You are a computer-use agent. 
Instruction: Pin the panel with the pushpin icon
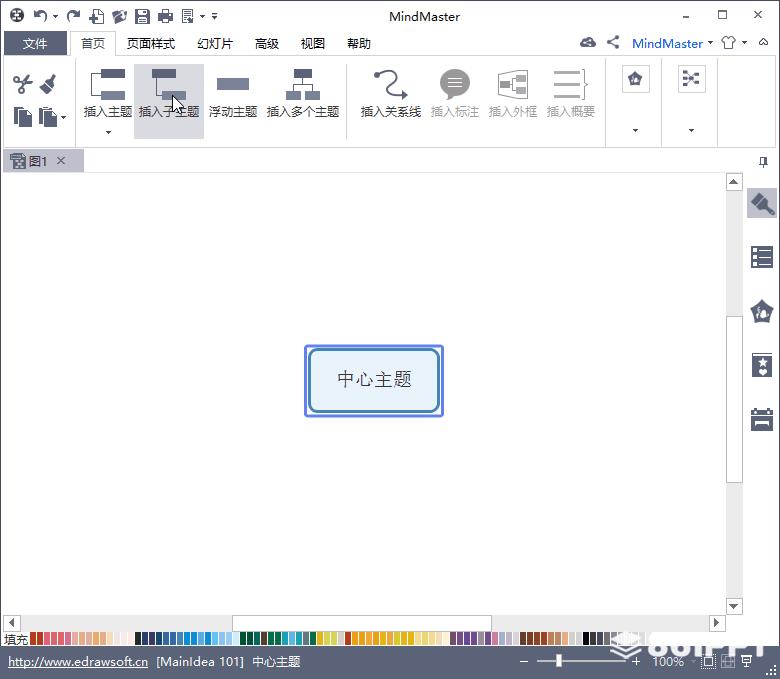click(763, 162)
